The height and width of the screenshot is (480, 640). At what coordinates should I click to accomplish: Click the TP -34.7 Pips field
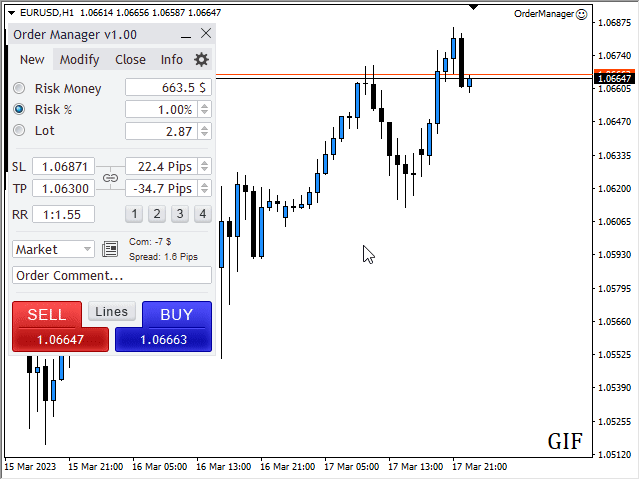click(x=162, y=188)
